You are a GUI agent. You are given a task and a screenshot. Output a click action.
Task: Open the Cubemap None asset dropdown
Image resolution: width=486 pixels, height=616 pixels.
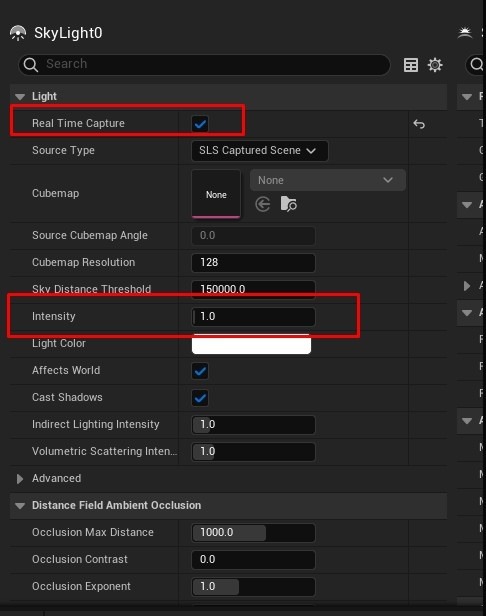[328, 180]
